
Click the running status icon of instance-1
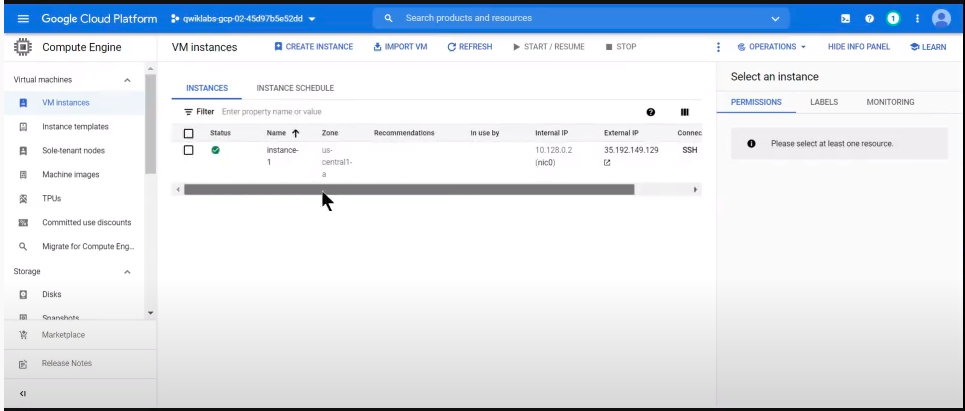215,150
